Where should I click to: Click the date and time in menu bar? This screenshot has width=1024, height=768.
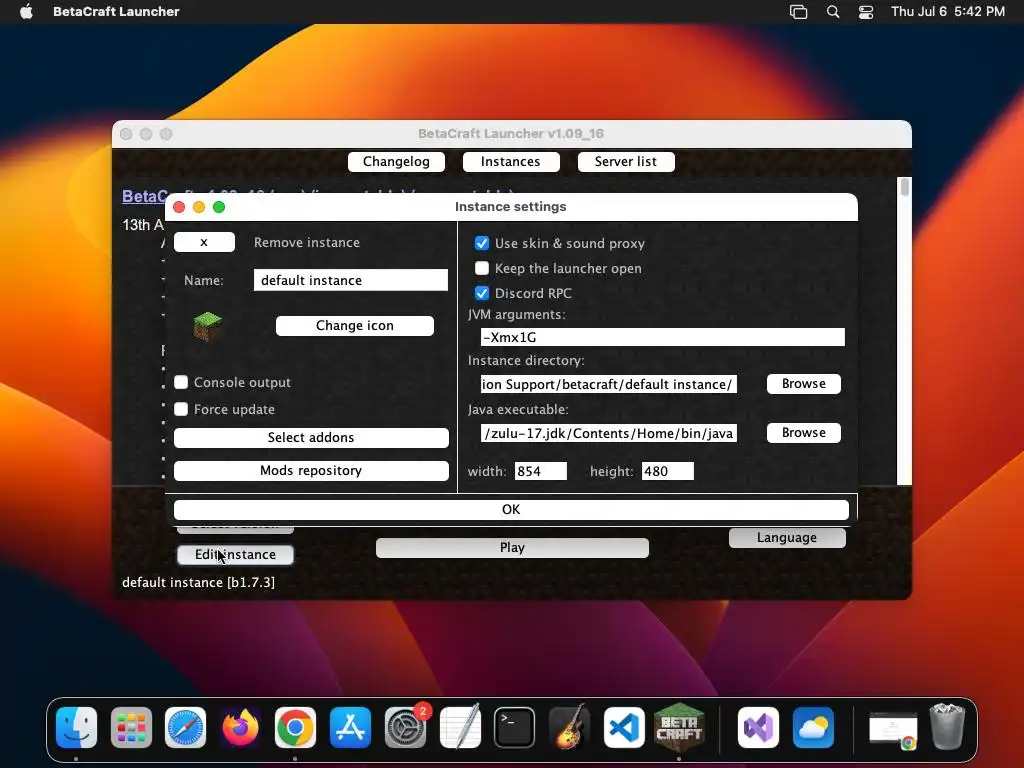point(948,11)
